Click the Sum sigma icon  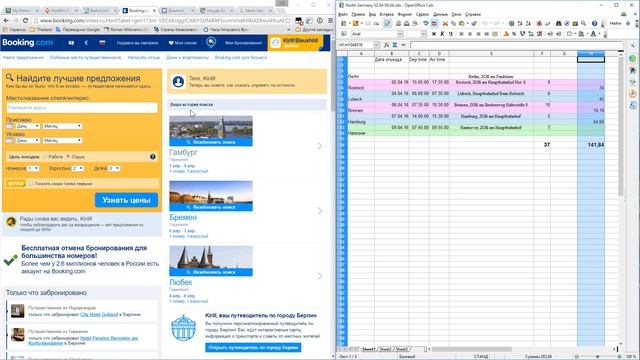click(x=395, y=45)
